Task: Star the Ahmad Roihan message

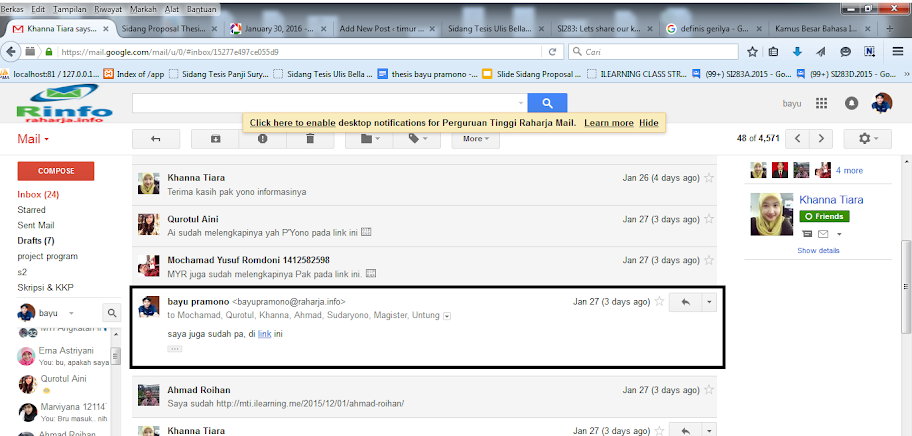Action: [x=708, y=390]
